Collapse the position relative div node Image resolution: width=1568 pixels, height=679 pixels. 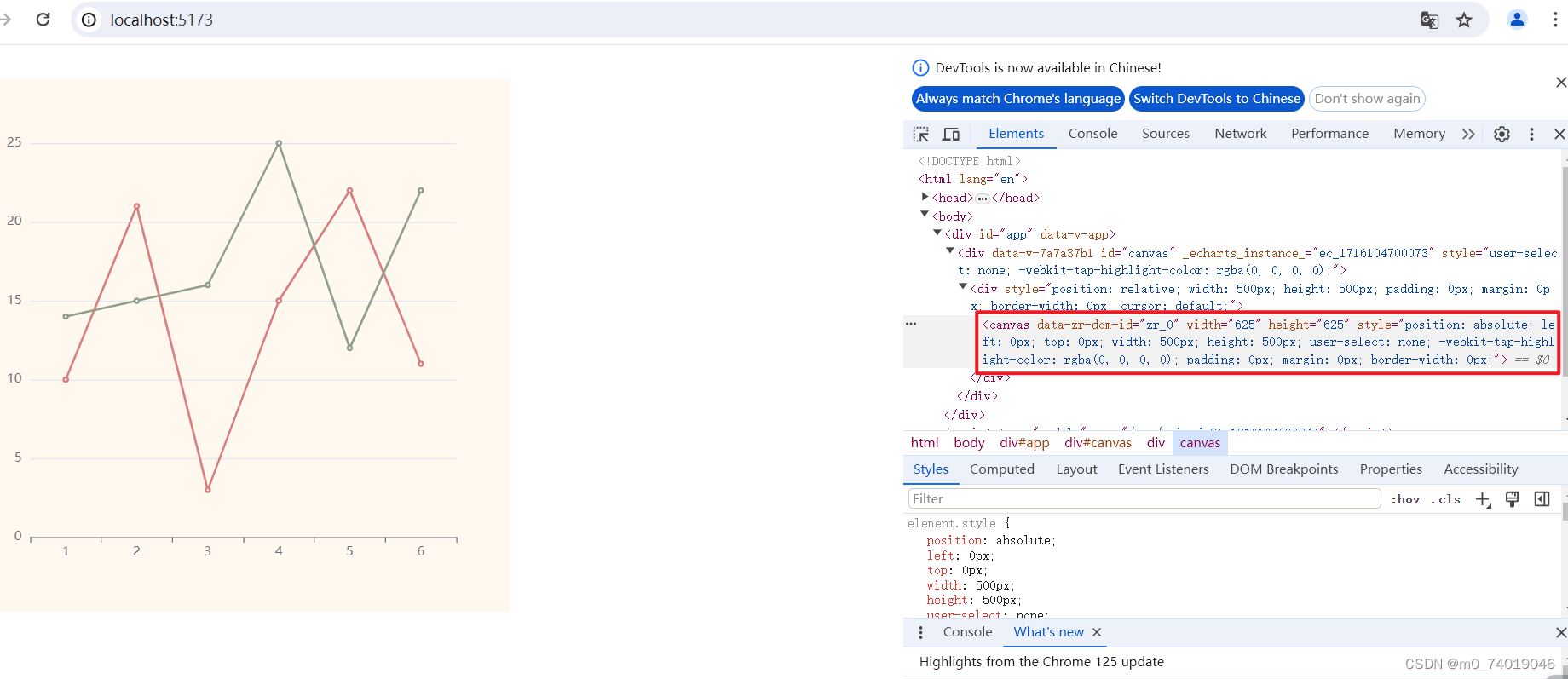pyautogui.click(x=963, y=287)
